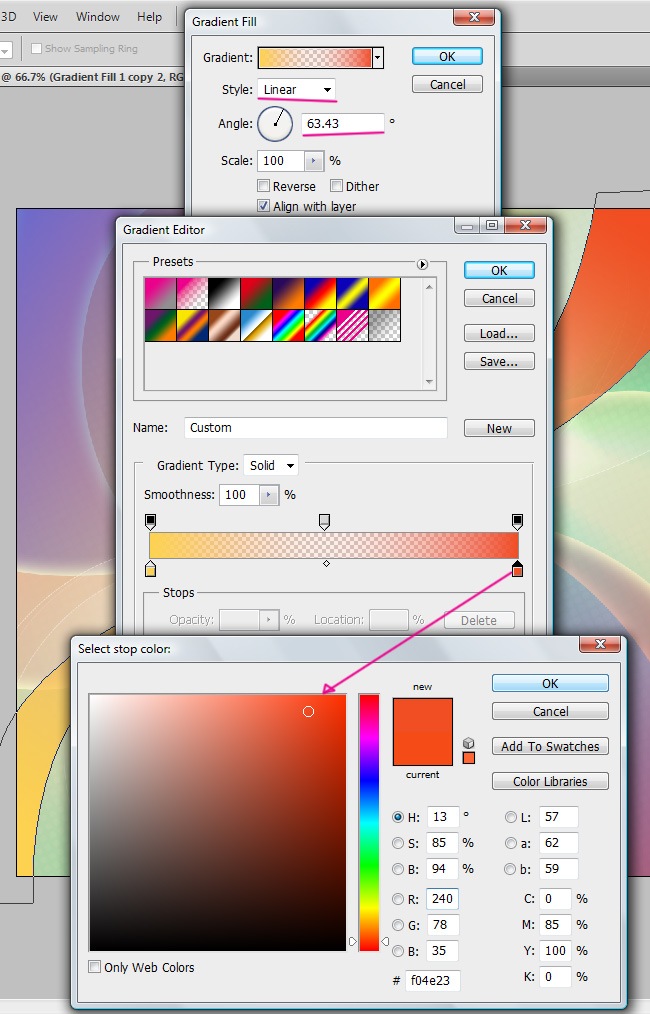The width and height of the screenshot is (650, 1014).
Task: Choose the rainbow spectrum gradient preset
Action: (x=289, y=325)
